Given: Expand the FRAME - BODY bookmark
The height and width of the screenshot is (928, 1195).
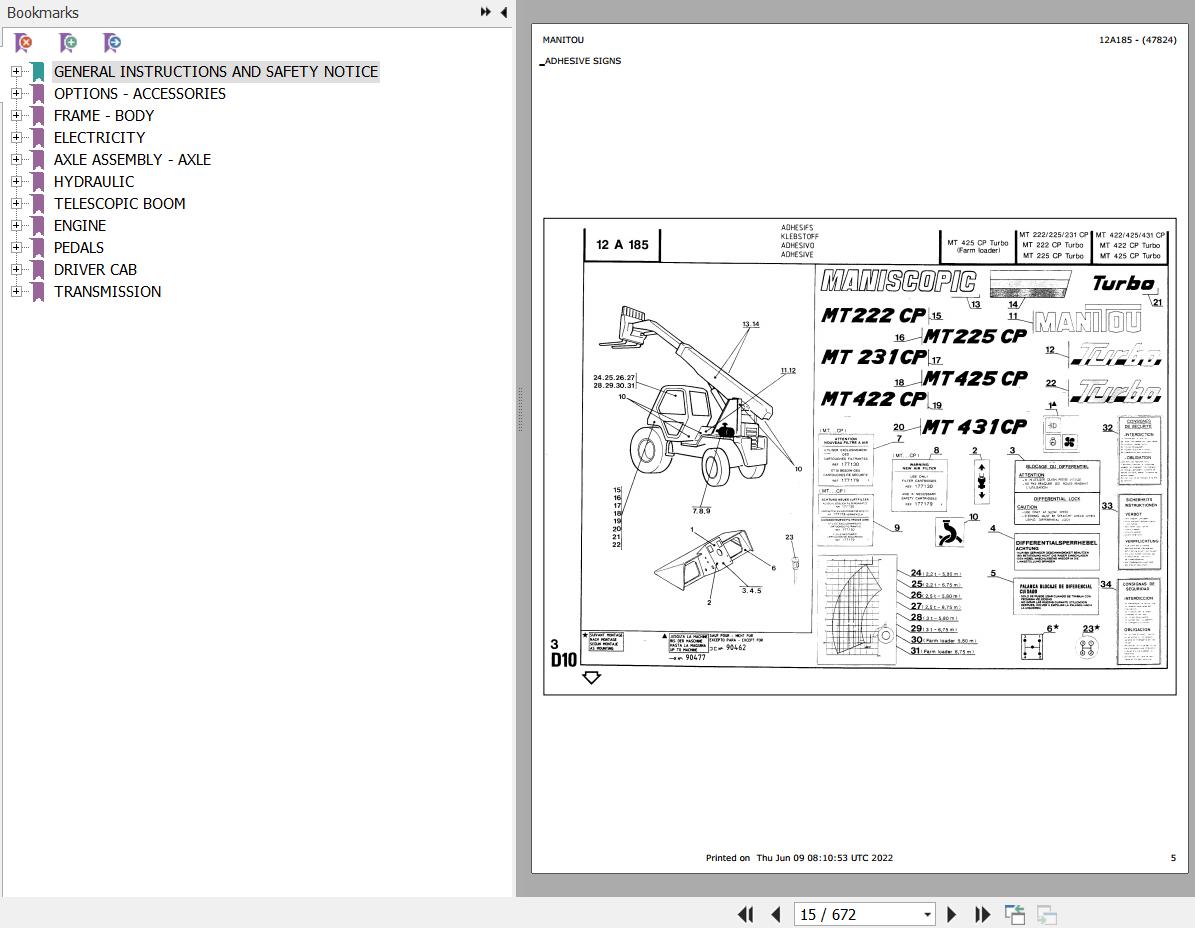Looking at the screenshot, I should [16, 116].
